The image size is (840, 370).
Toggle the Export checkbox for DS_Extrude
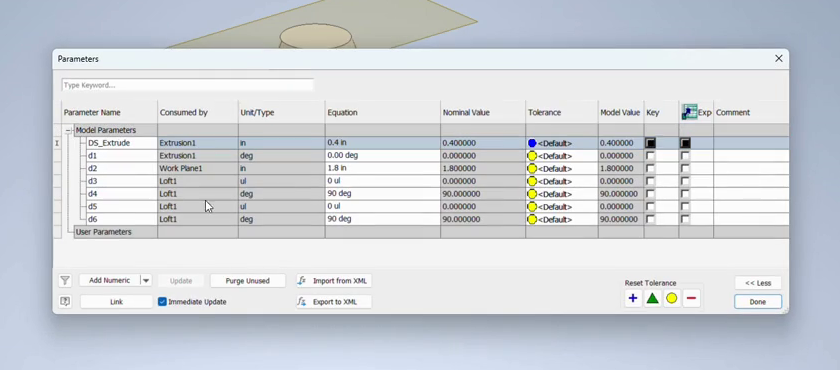(x=685, y=143)
